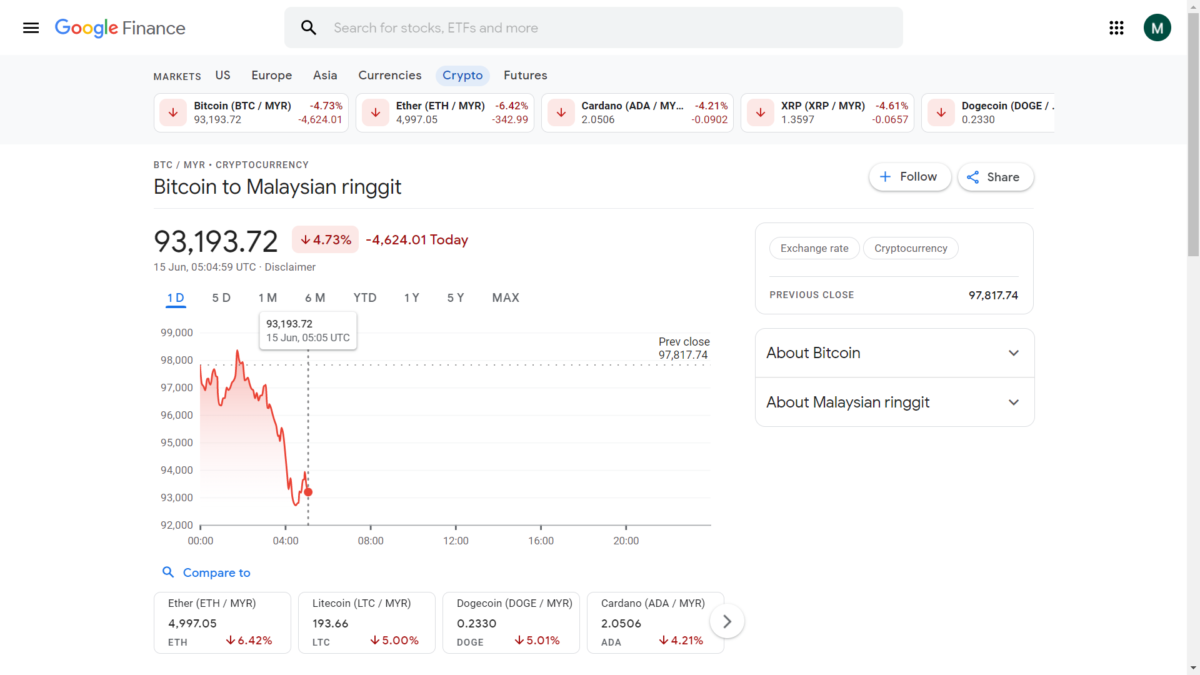This screenshot has width=1200, height=675.
Task: Show the MAX chart range
Action: tap(505, 298)
